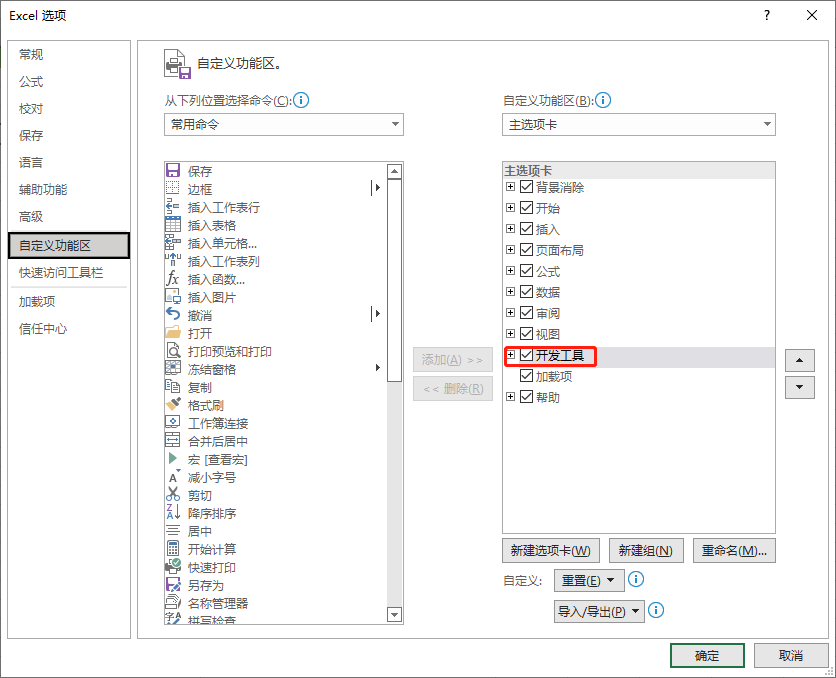Click the 取消 button
836x678 pixels.
pos(791,655)
